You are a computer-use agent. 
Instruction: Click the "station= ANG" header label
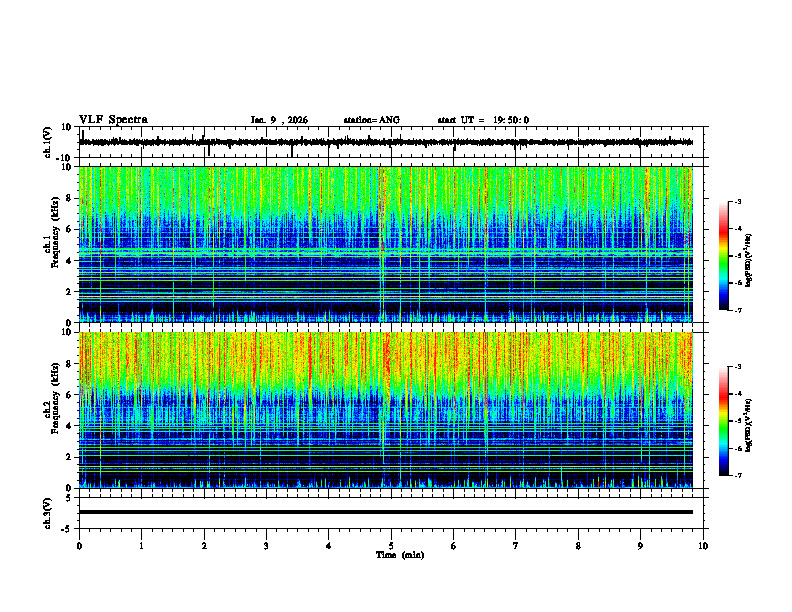tap(372, 120)
